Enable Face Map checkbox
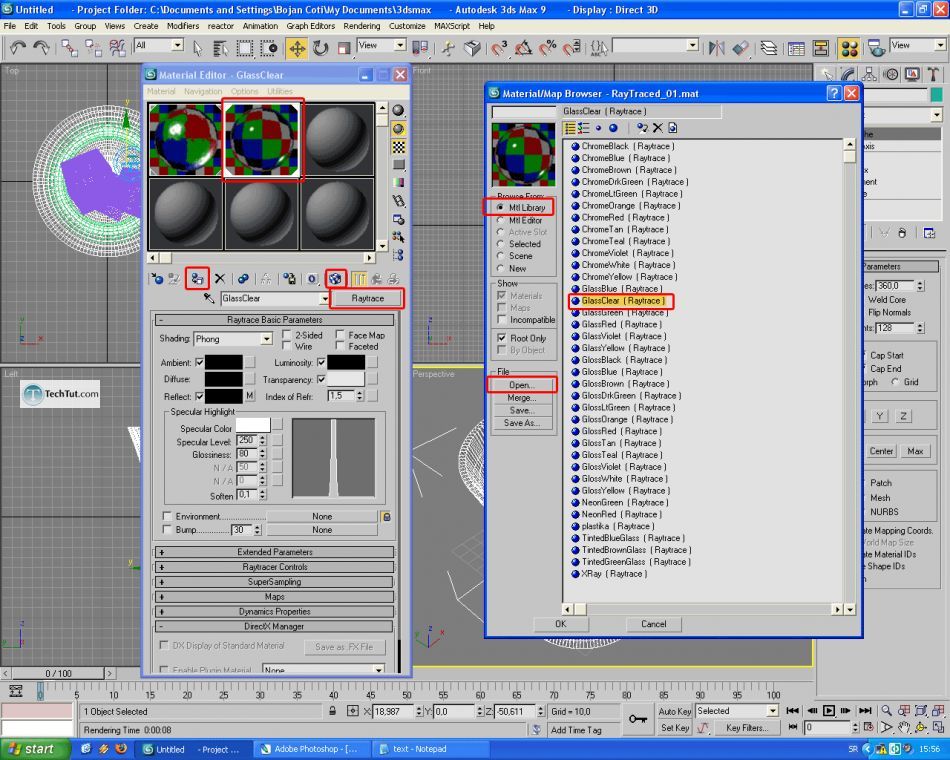950x760 pixels. (340, 335)
